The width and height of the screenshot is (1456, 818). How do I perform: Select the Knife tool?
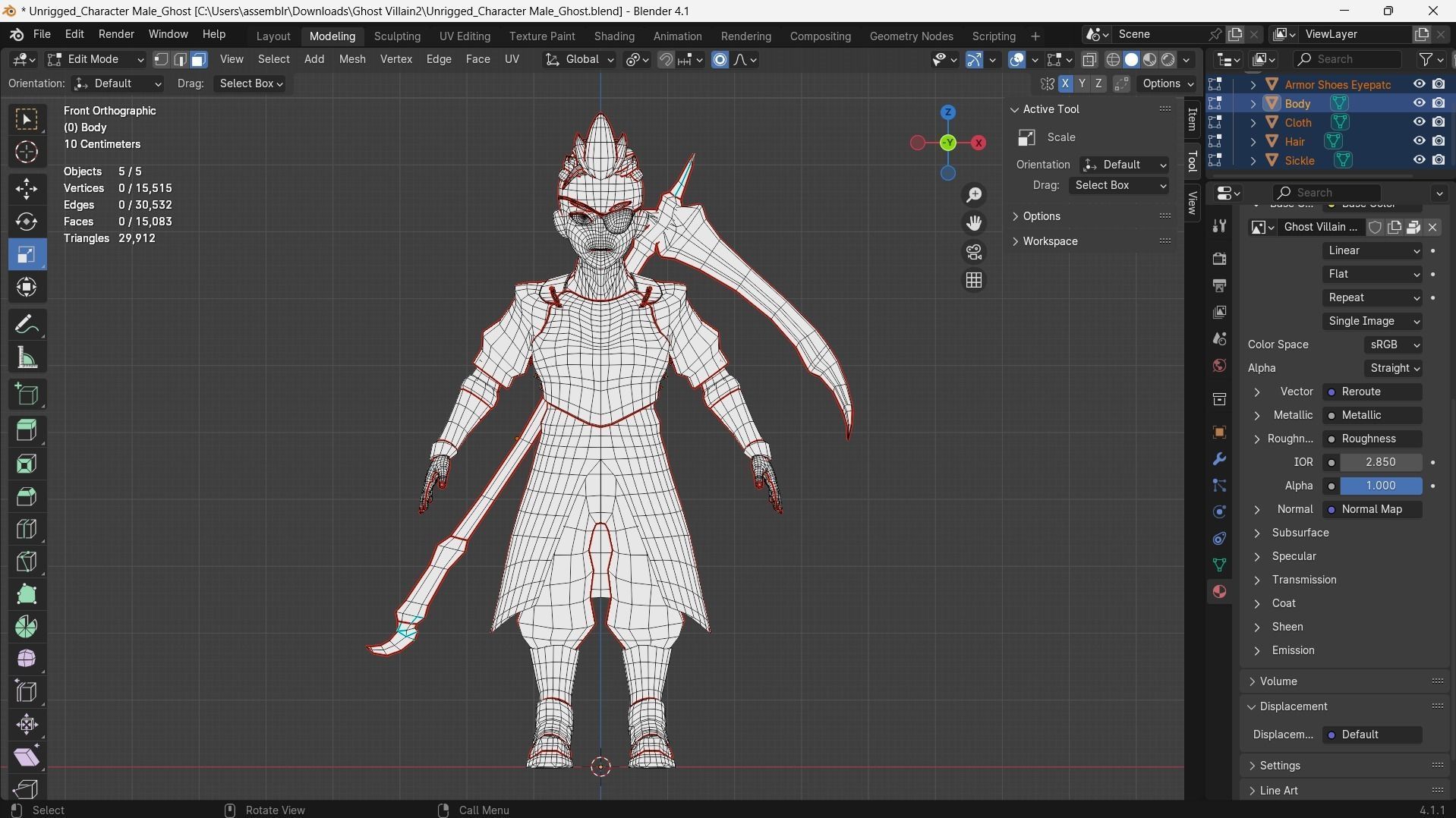pos(27,562)
